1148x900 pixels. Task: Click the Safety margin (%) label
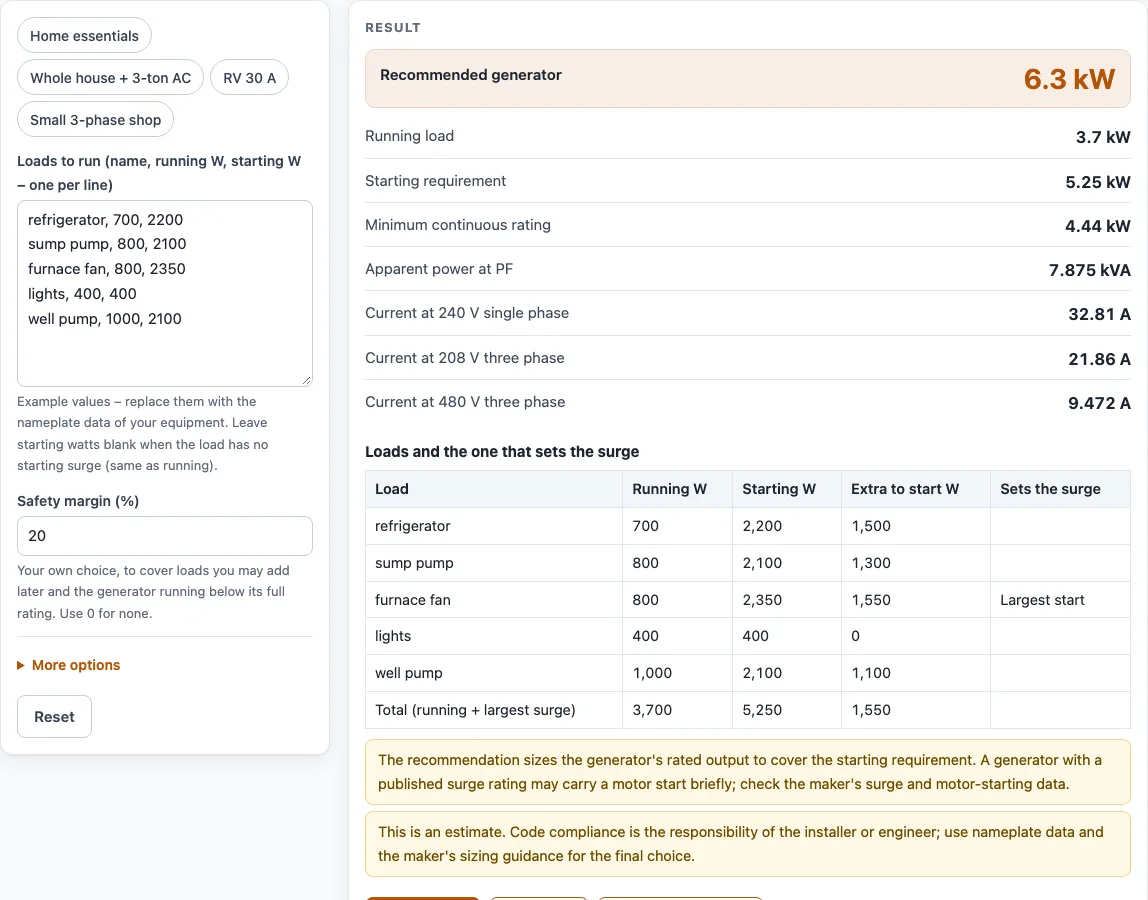point(78,501)
